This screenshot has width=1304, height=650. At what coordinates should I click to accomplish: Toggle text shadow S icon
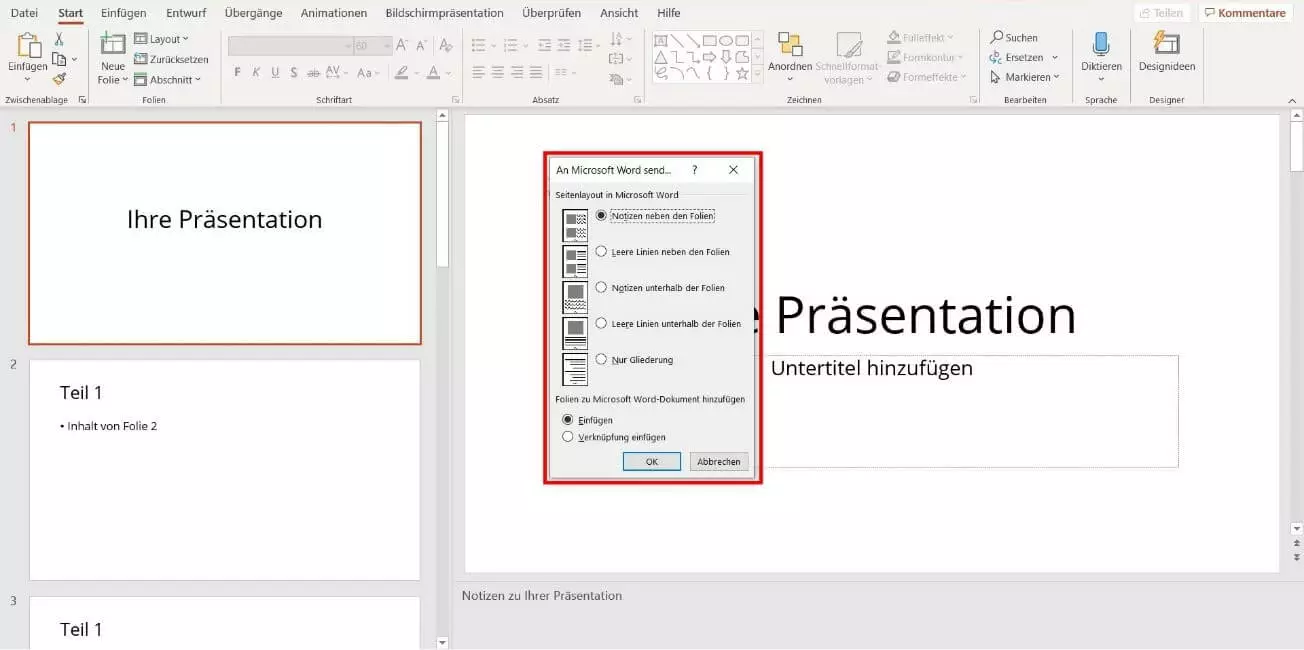point(293,73)
